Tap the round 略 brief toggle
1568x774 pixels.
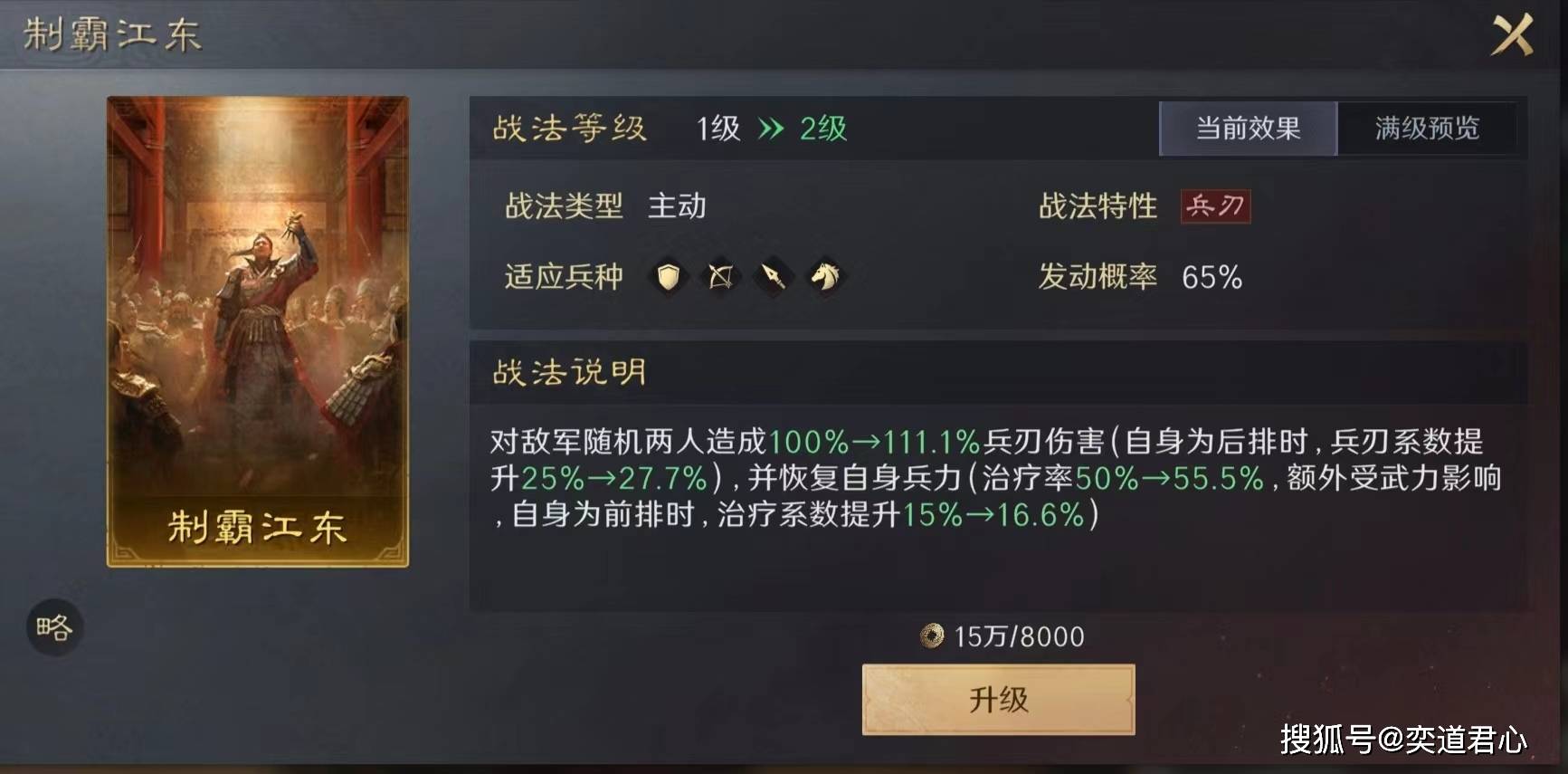54,627
